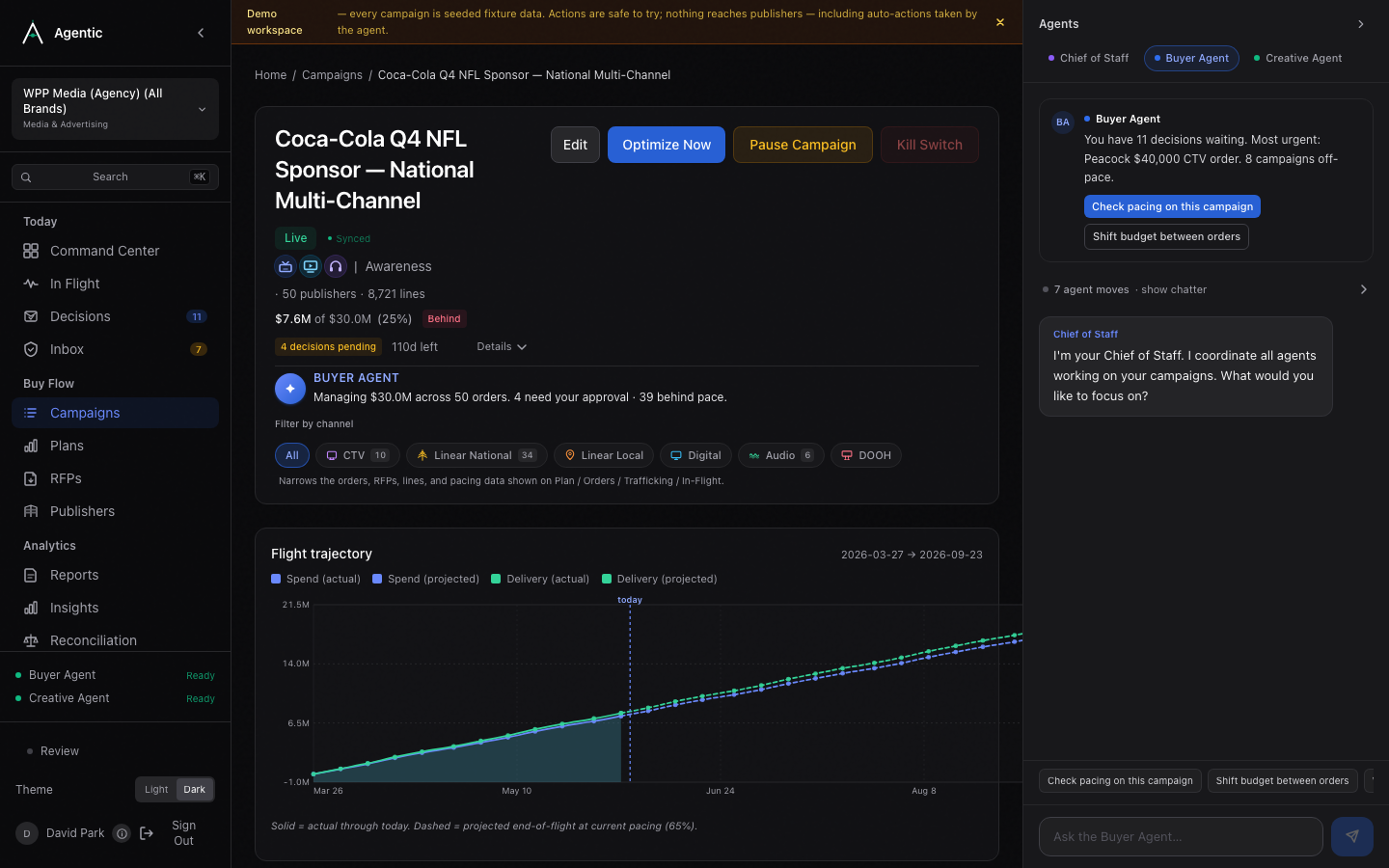1389x868 pixels.
Task: Open Publishers page
Action: (x=115, y=511)
